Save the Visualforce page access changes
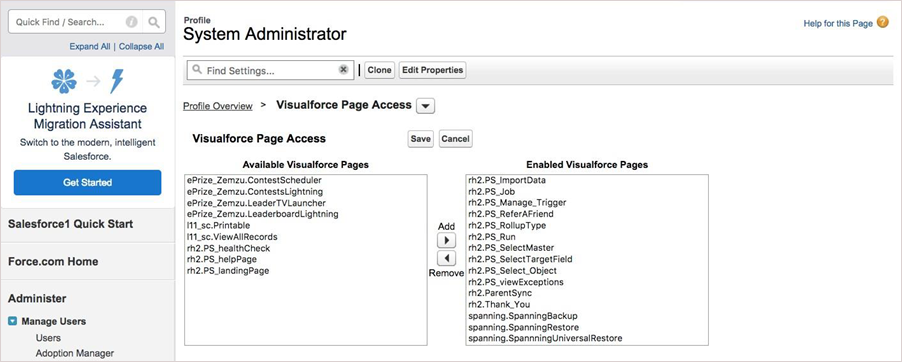902x362 pixels. coord(421,139)
